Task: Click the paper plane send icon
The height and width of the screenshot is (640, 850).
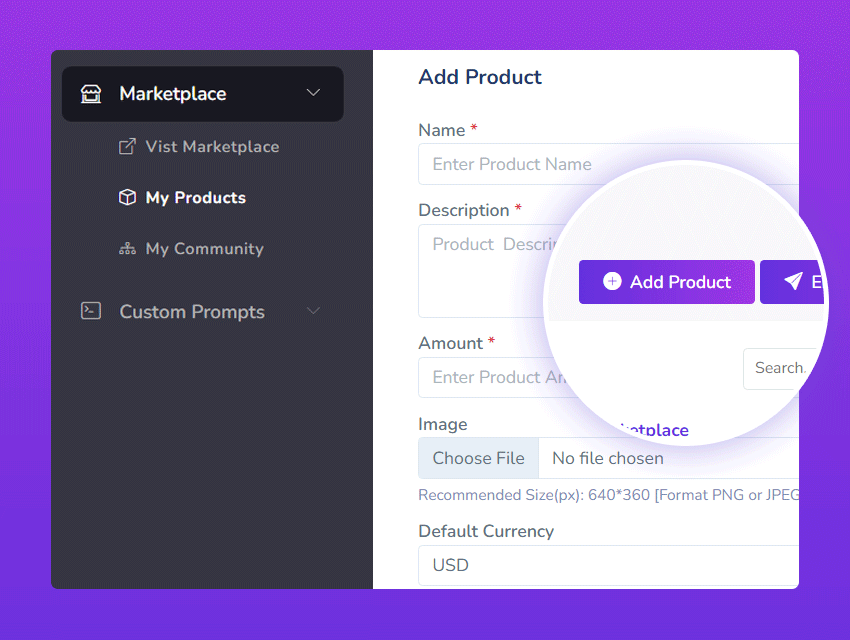Action: 793,282
